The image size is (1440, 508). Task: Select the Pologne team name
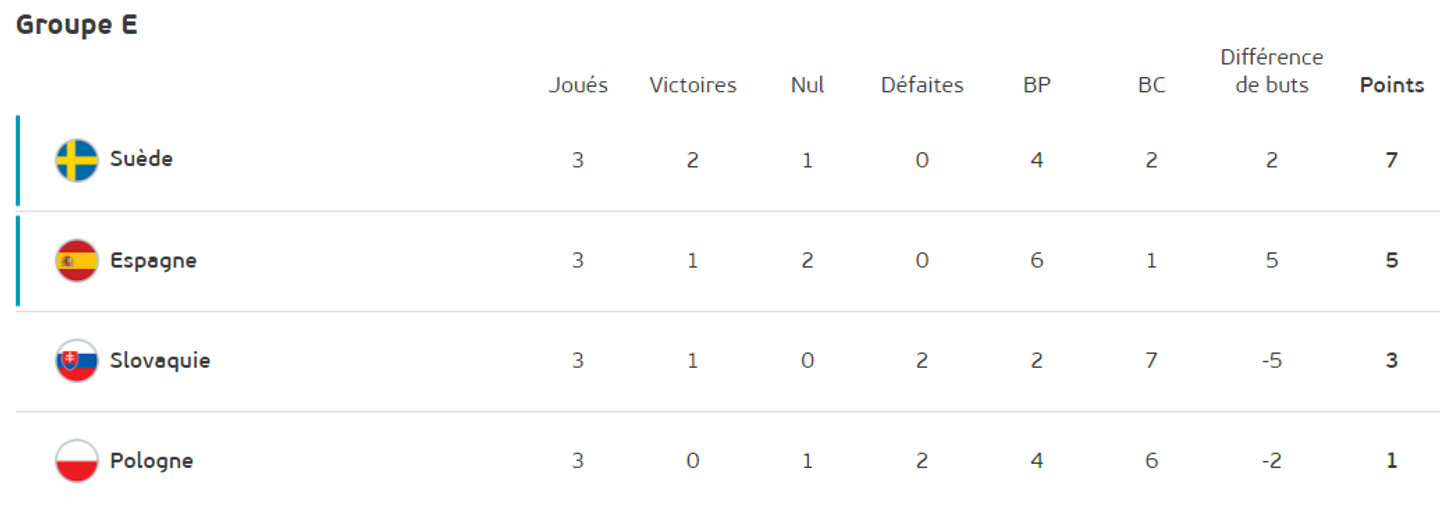tap(151, 461)
